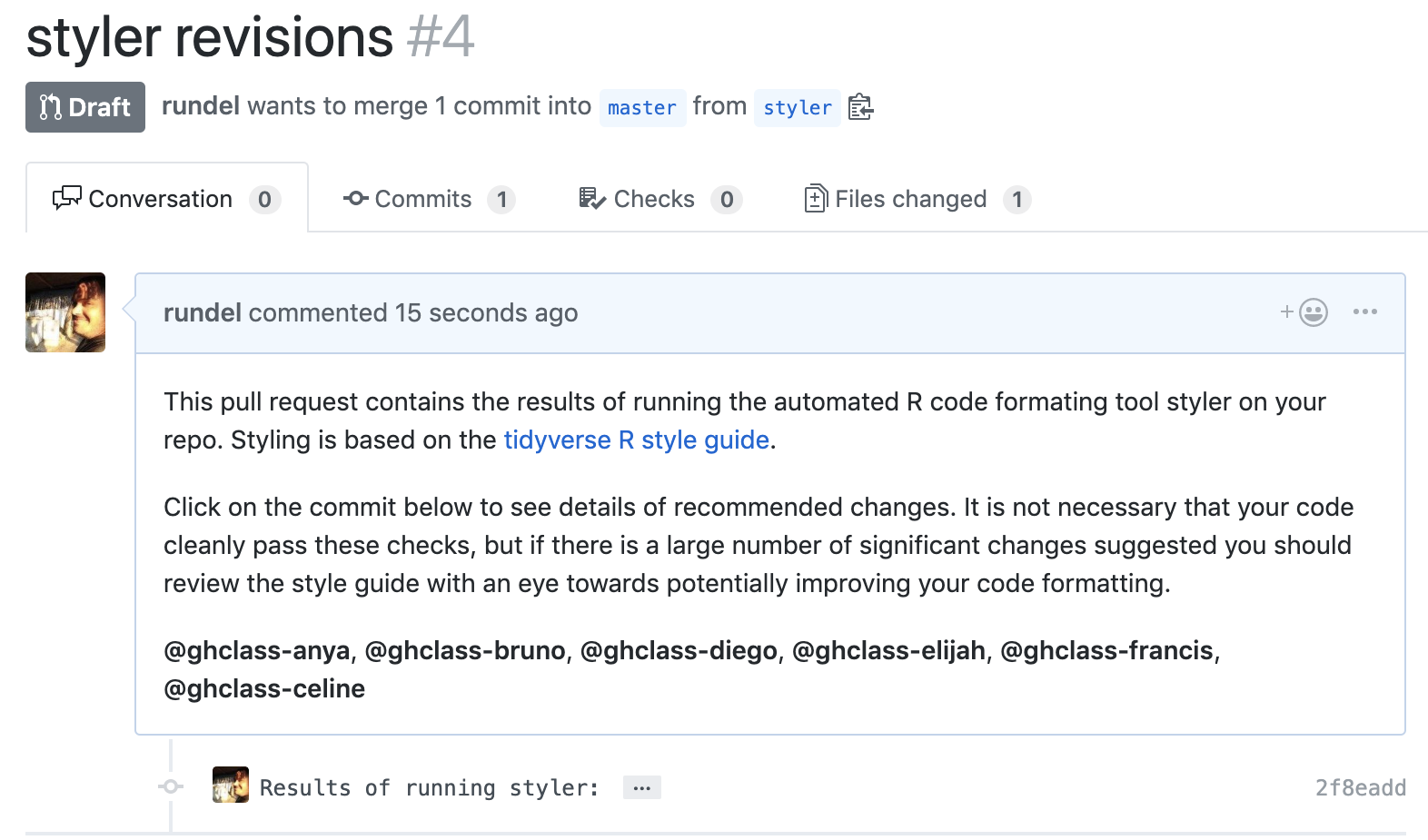Add an emoji reaction to comment
The width and height of the screenshot is (1428, 840).
tap(1304, 312)
